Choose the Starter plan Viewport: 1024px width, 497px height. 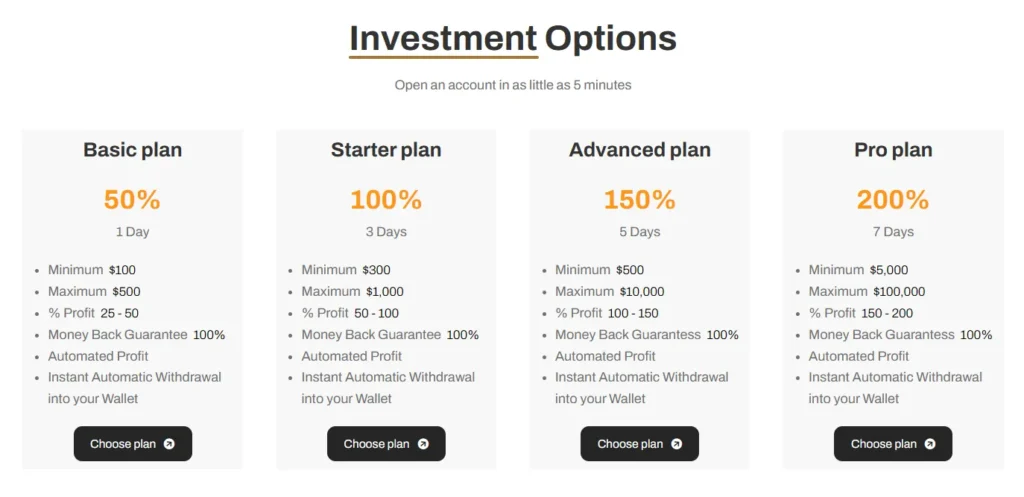(385, 444)
